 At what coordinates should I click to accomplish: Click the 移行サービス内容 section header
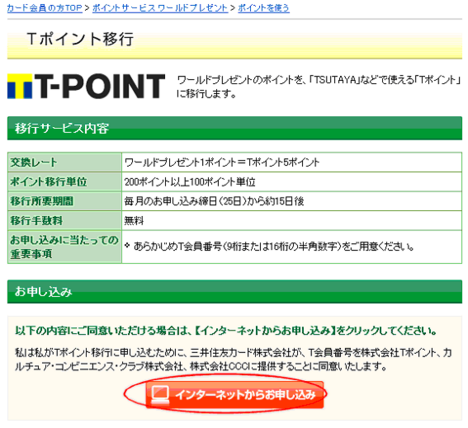point(235,128)
